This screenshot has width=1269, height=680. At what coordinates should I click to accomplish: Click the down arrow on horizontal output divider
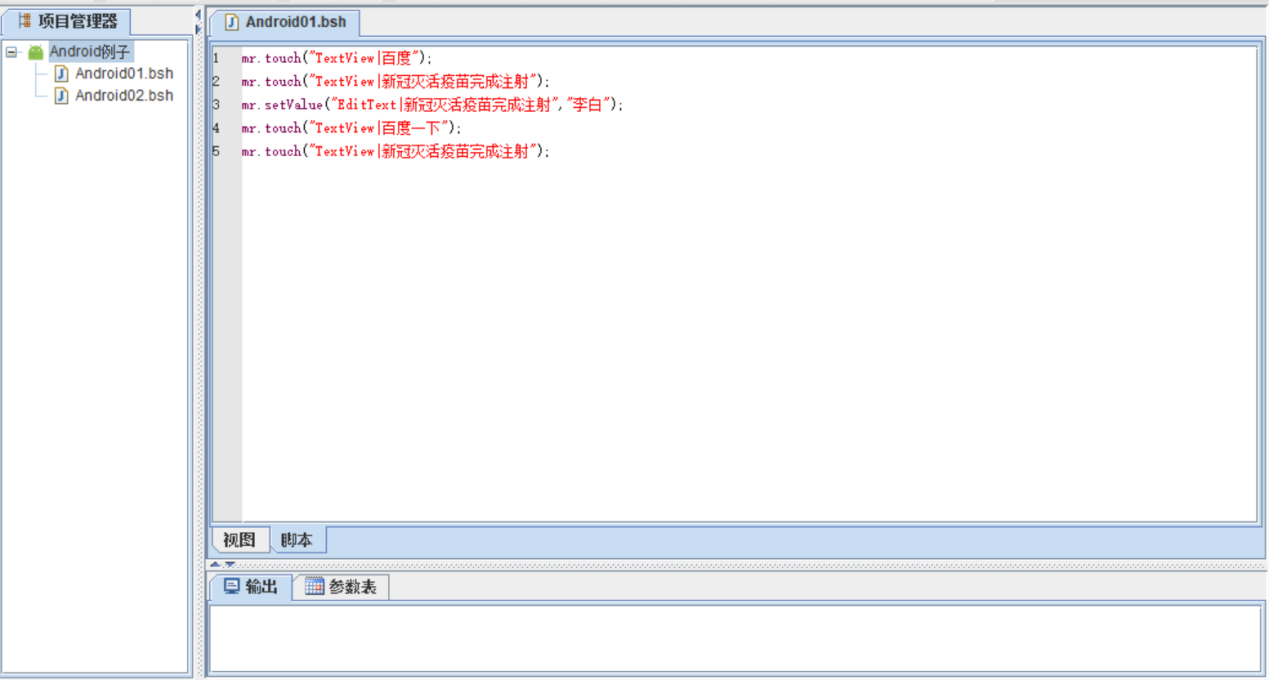[x=230, y=564]
